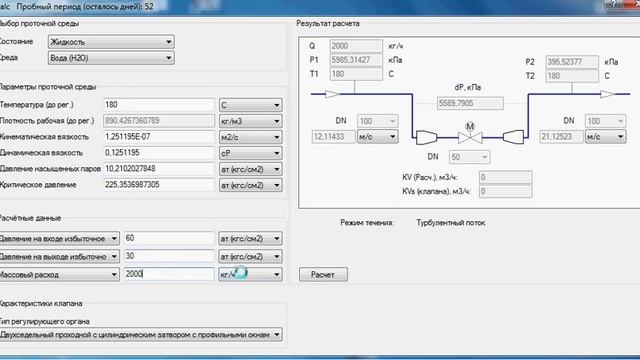640x360 pixels.
Task: Click the outlet reducer symbol in diagram
Action: click(x=513, y=137)
